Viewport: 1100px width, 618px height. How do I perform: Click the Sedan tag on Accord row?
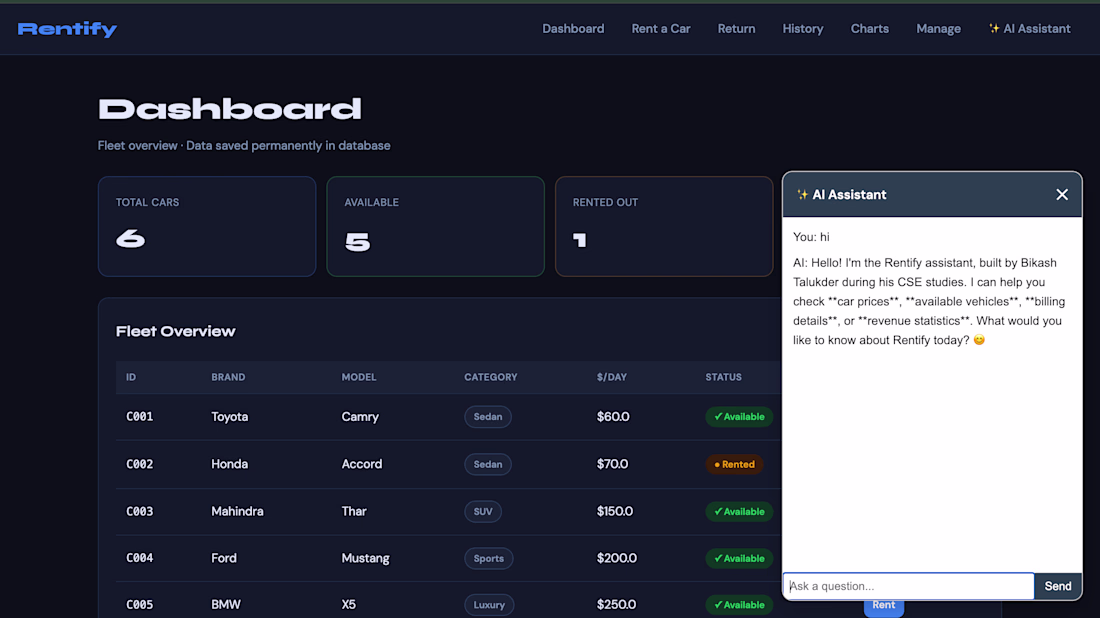click(488, 464)
